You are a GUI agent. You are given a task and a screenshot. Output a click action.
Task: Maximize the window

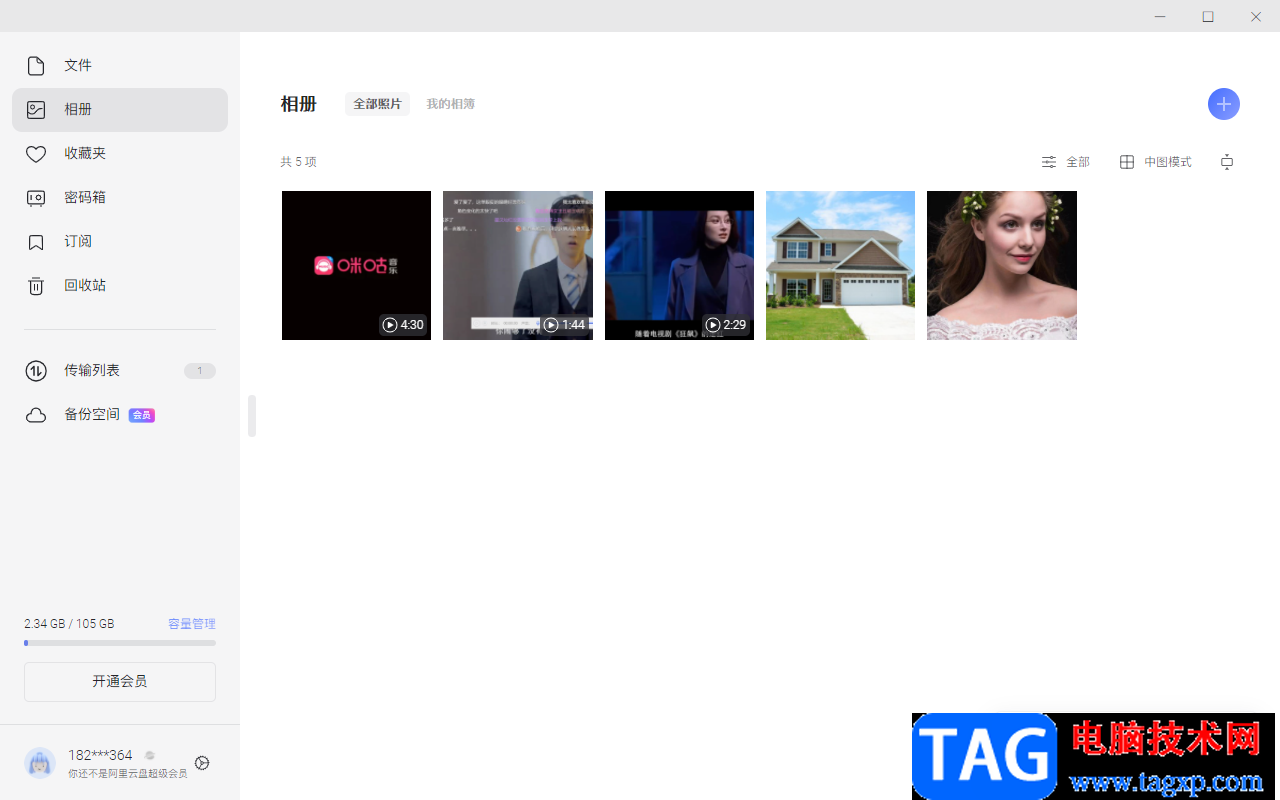coord(1208,16)
